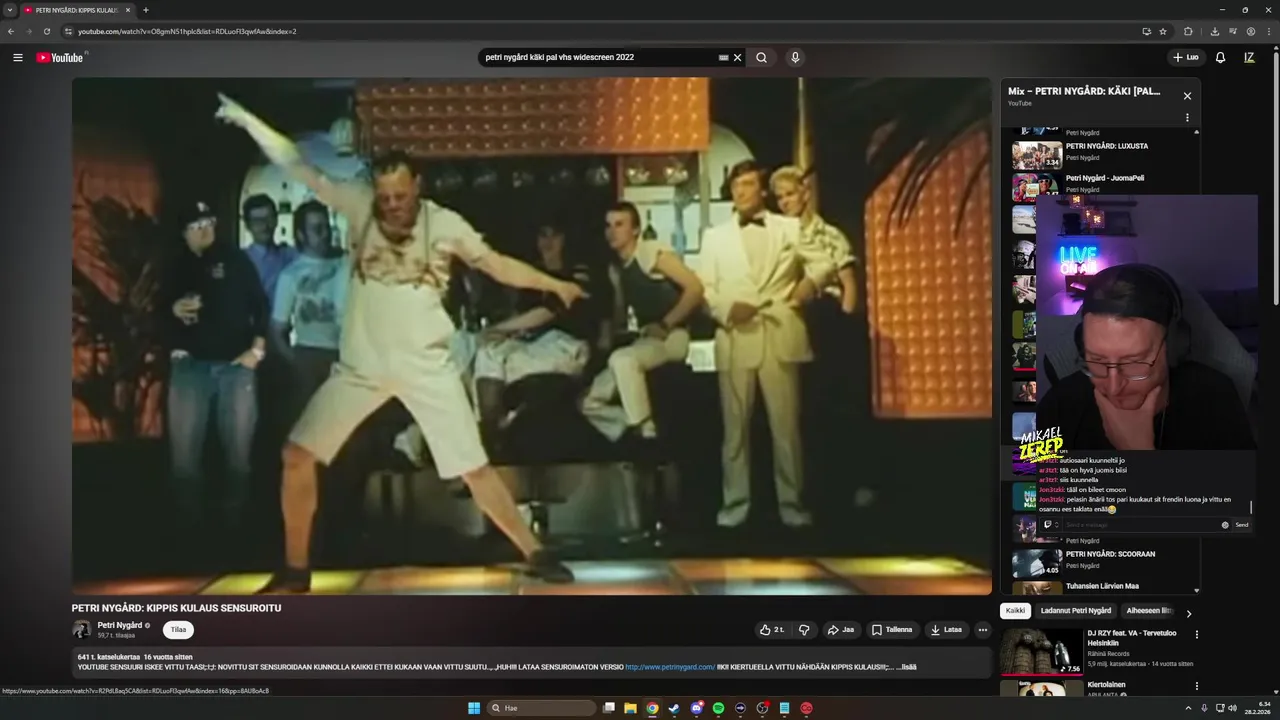
Task: Bookmark this page with the star icon
Action: (1163, 31)
